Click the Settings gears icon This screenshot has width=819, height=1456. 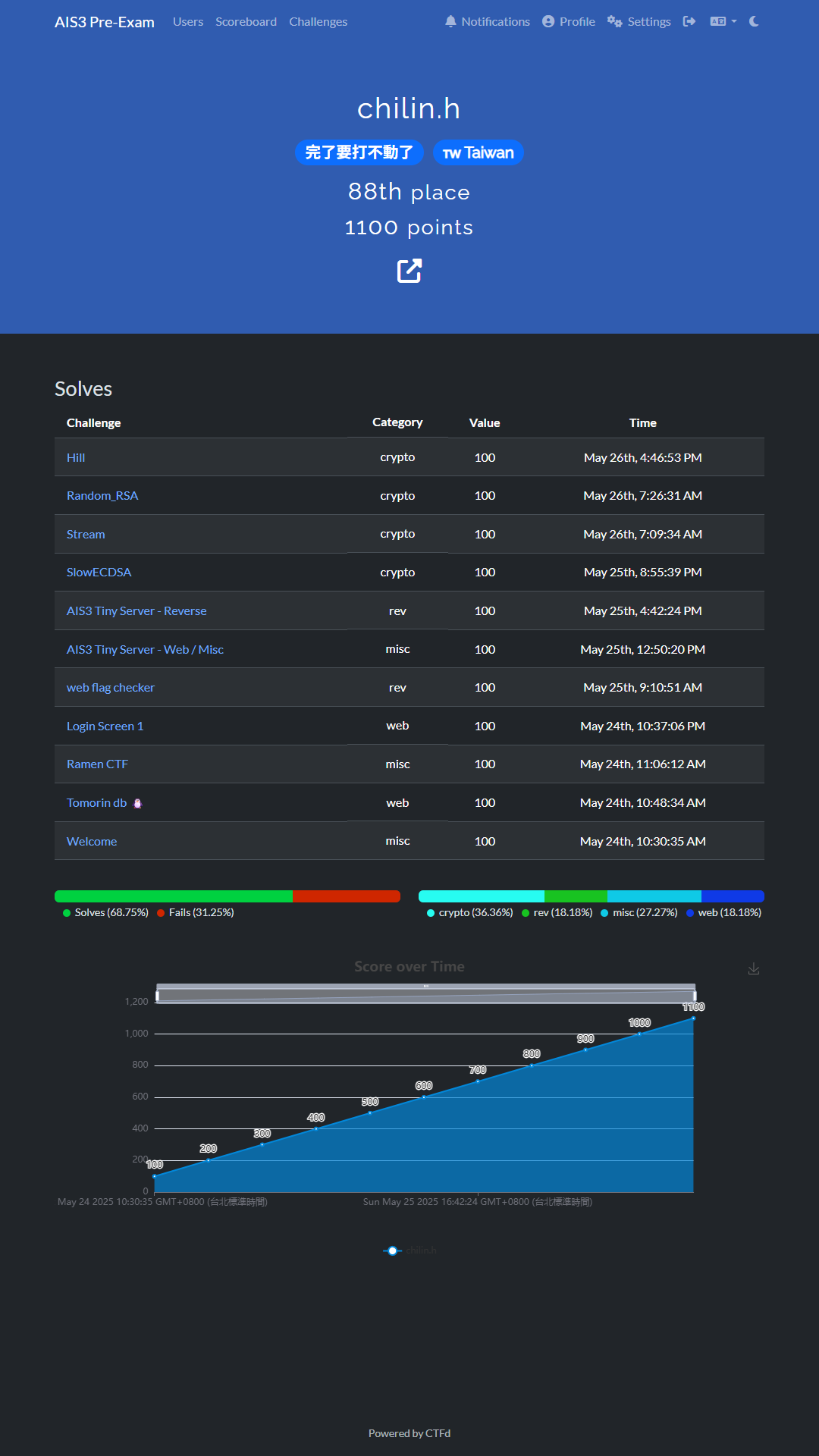click(x=614, y=21)
